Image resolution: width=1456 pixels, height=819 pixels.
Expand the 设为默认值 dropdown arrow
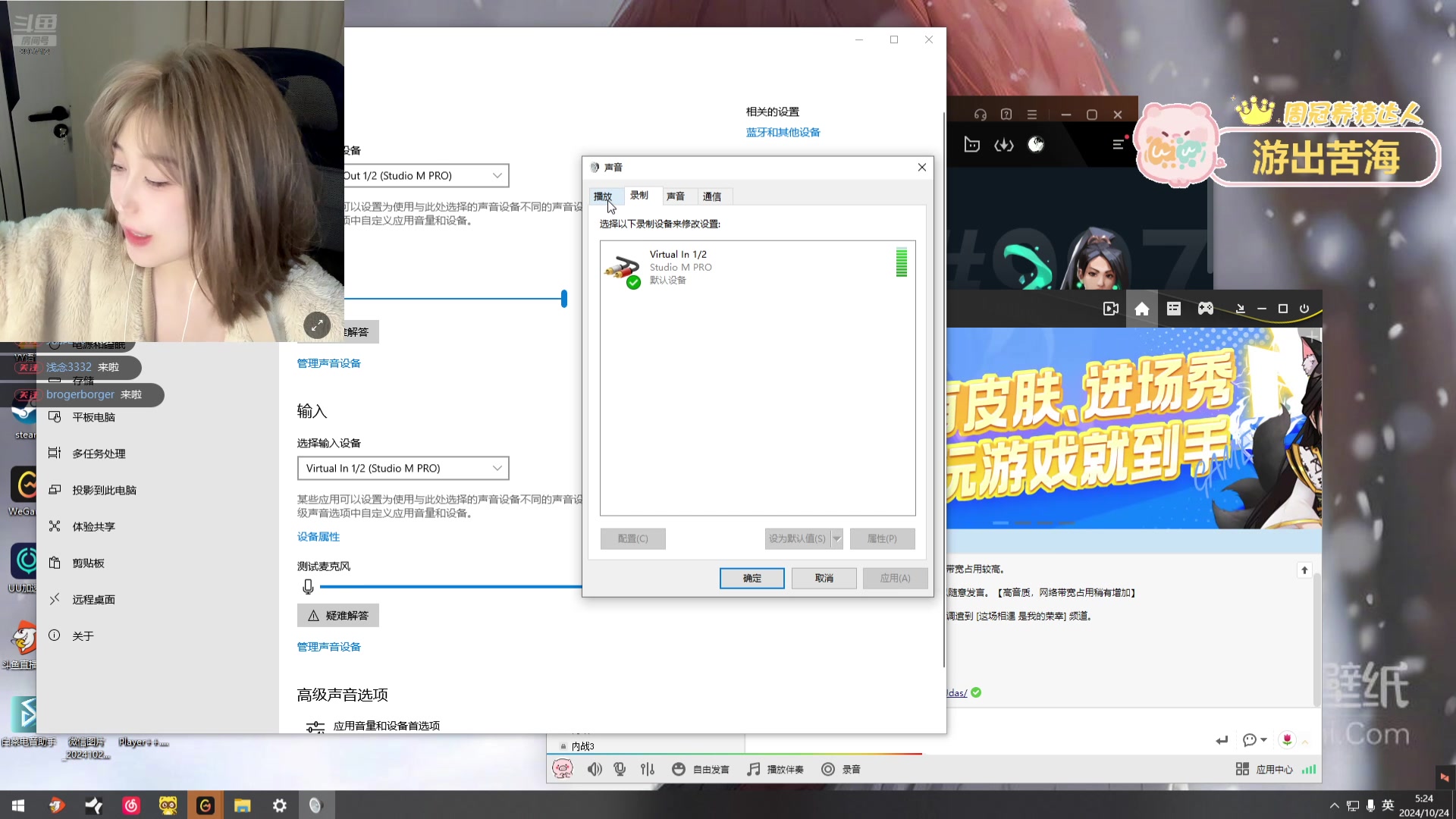(x=837, y=538)
